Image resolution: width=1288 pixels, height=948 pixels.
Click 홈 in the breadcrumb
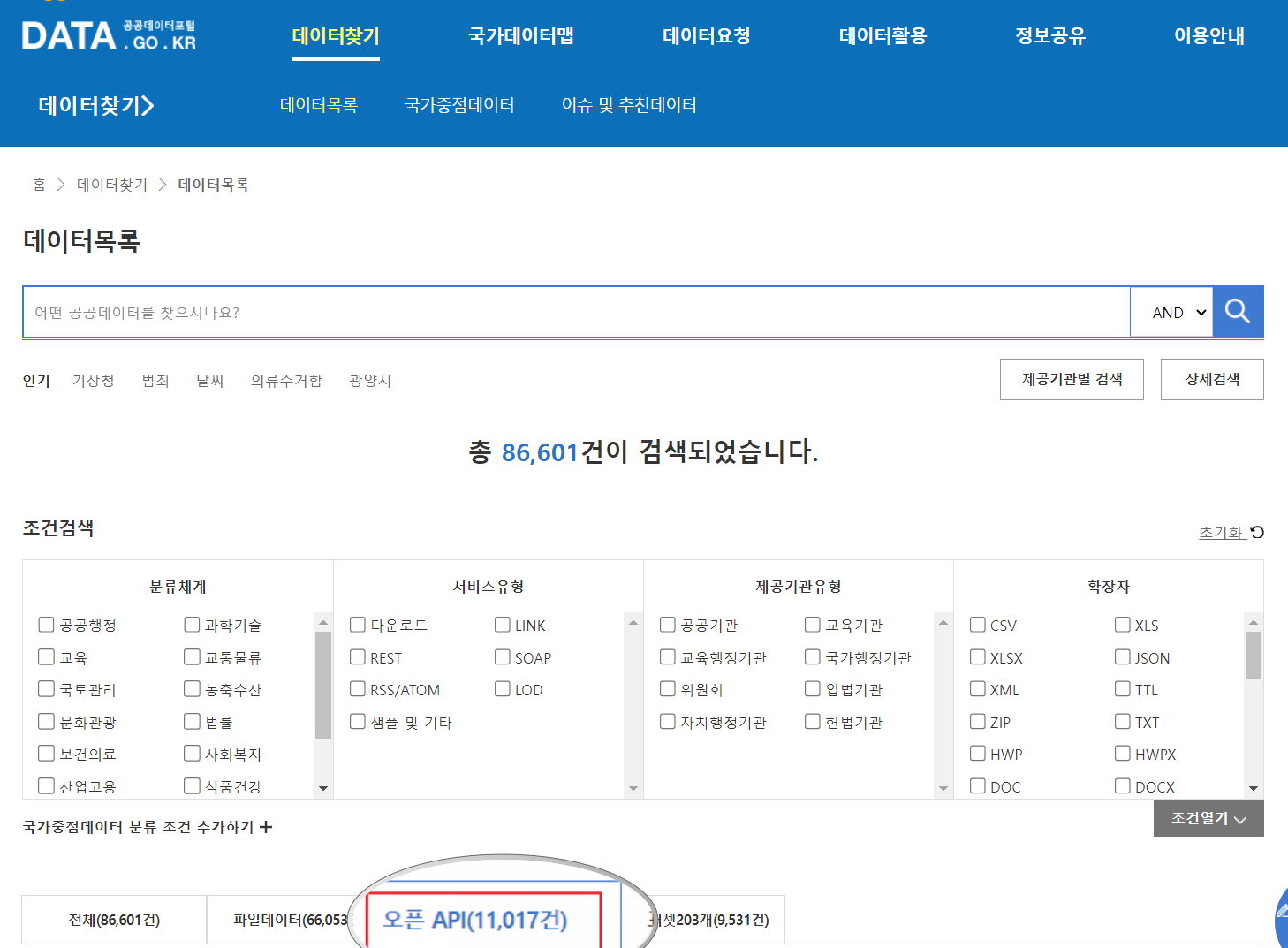[39, 185]
